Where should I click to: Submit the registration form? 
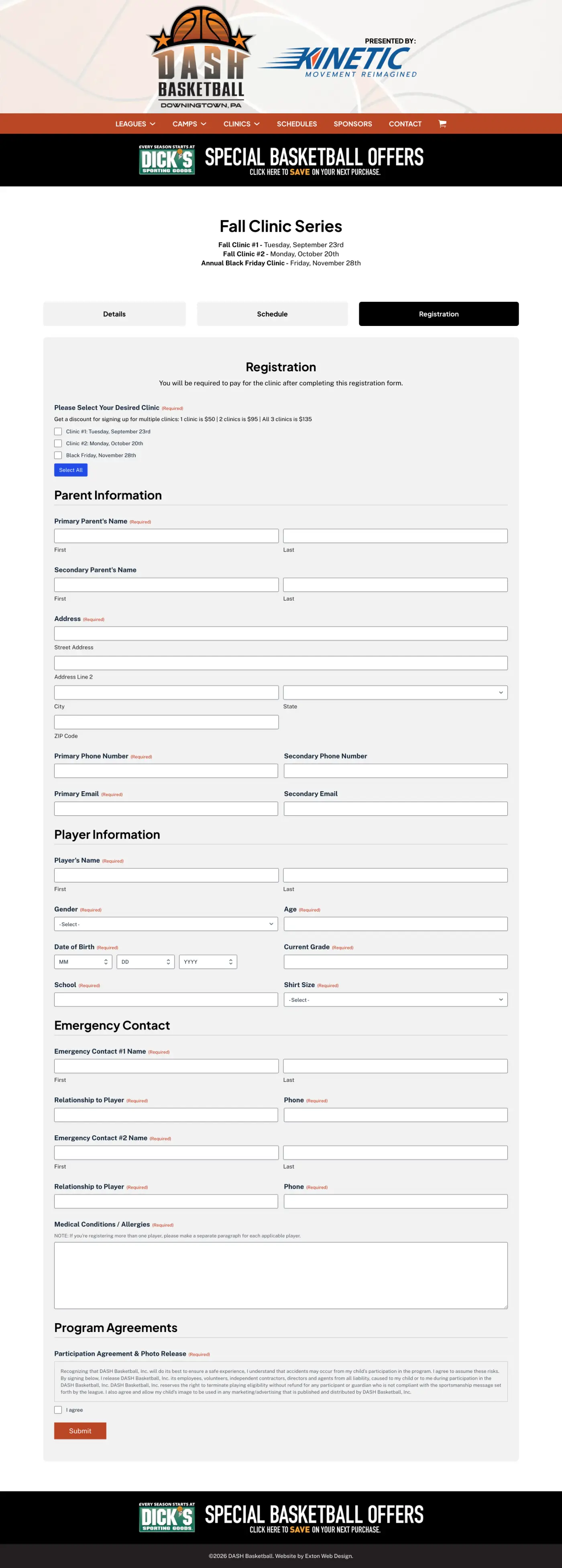pos(80,1430)
